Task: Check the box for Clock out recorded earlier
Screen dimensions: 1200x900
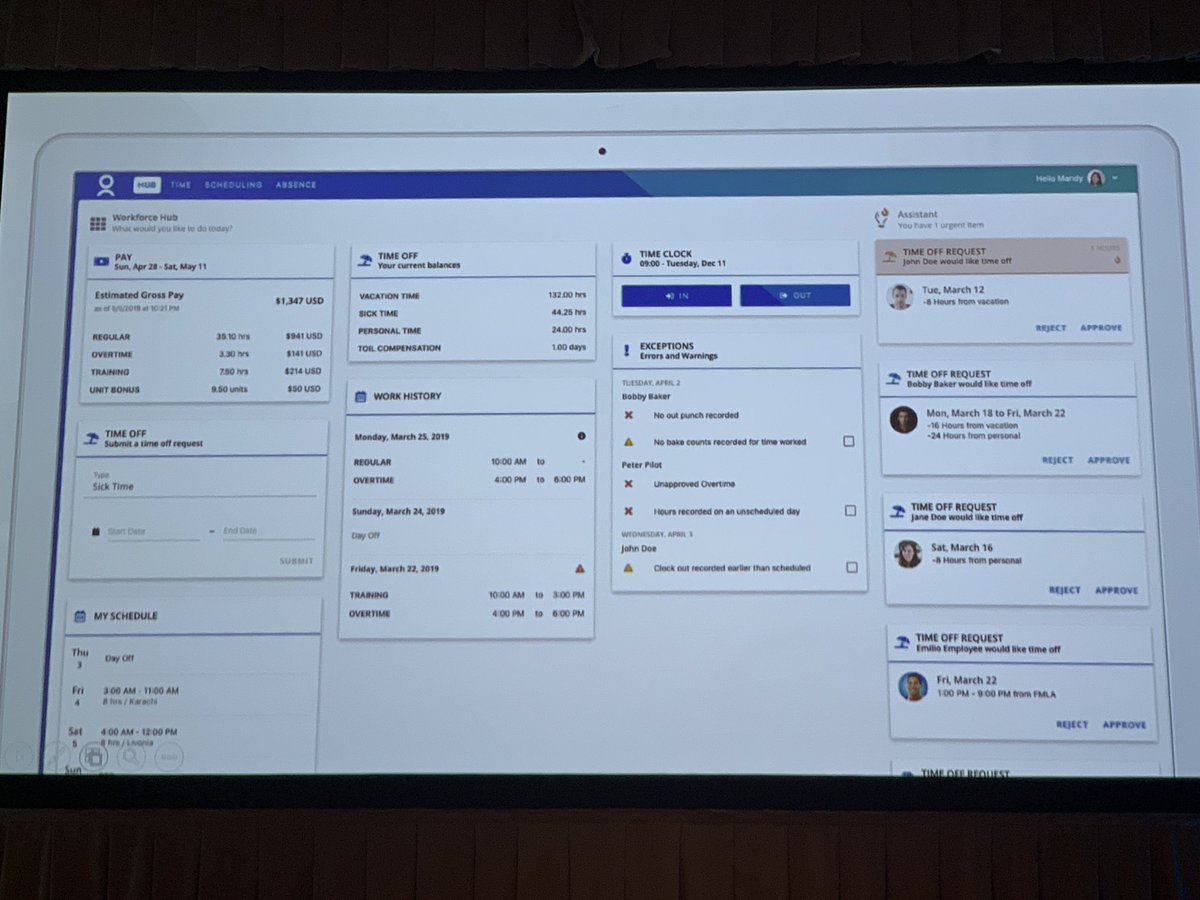Action: click(x=852, y=567)
